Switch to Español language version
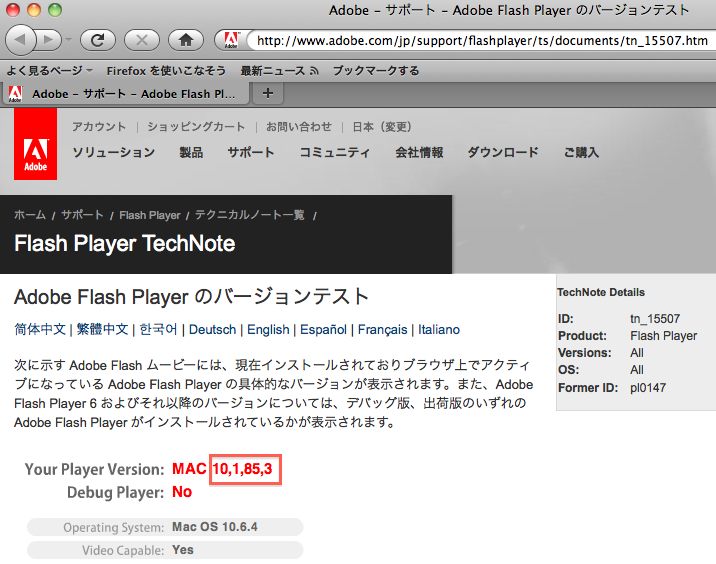 [323, 329]
